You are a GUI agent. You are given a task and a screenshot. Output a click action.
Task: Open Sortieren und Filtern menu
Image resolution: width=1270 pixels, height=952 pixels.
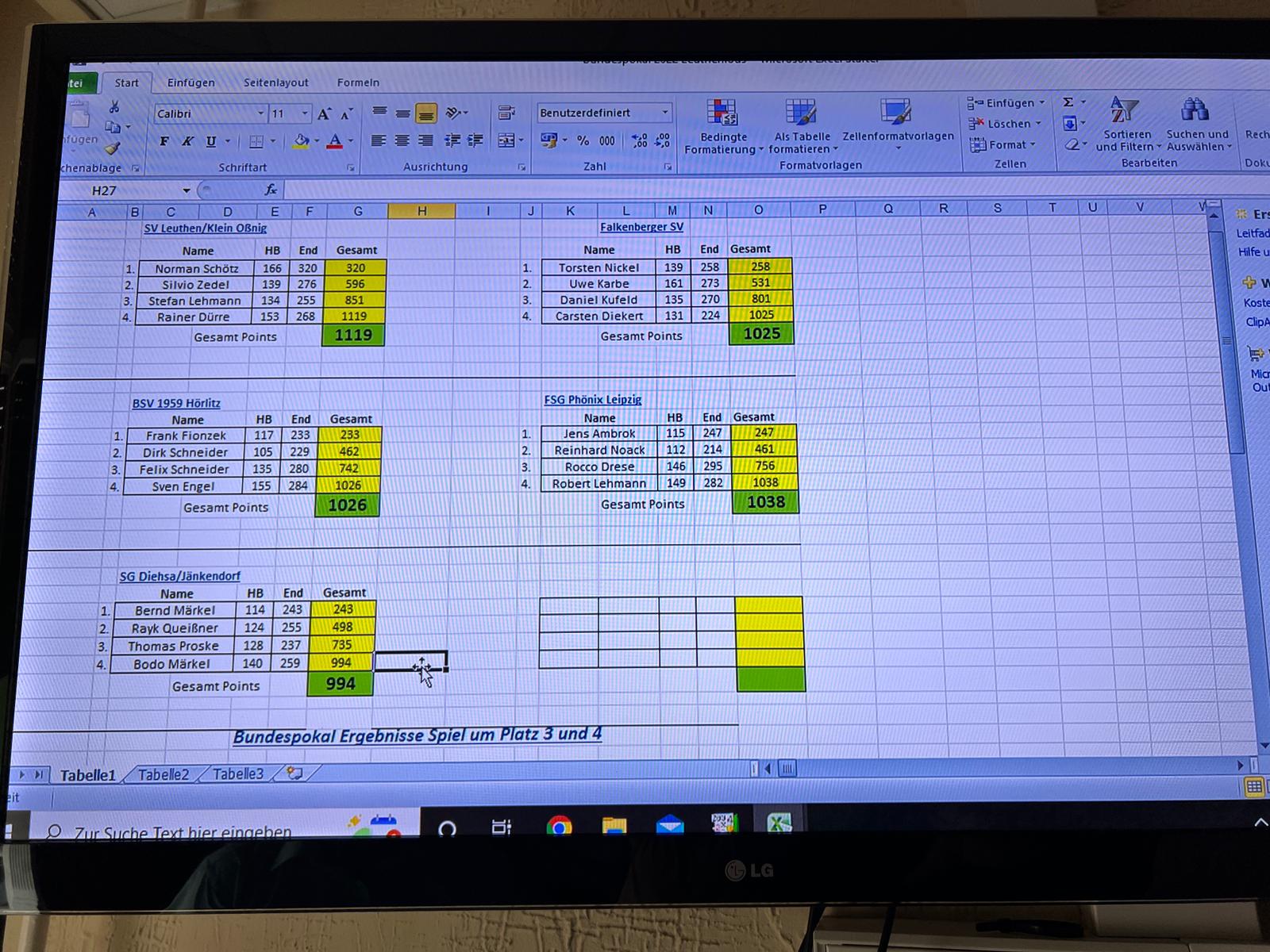pyautogui.click(x=1127, y=125)
